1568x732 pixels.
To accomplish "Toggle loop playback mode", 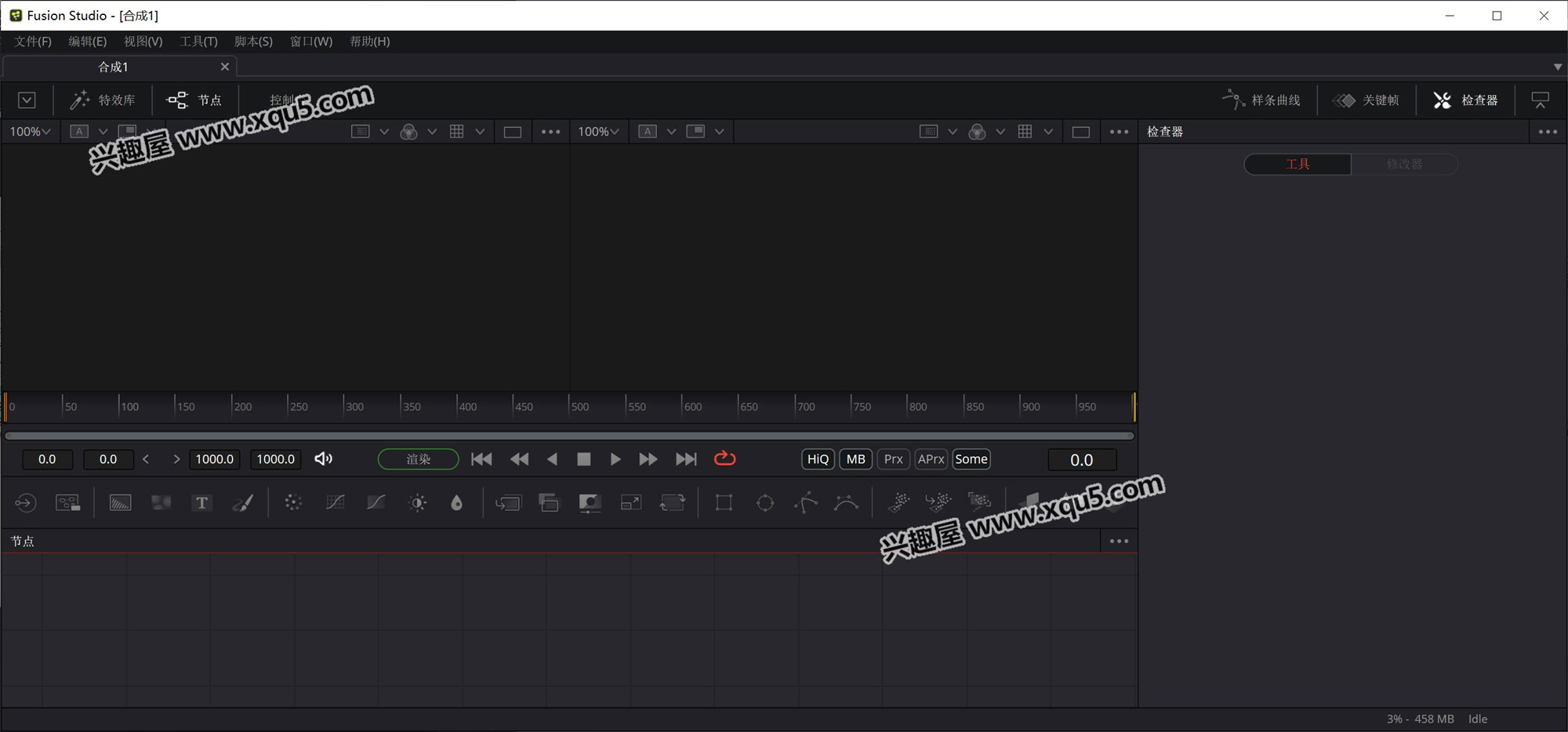I will tap(725, 458).
